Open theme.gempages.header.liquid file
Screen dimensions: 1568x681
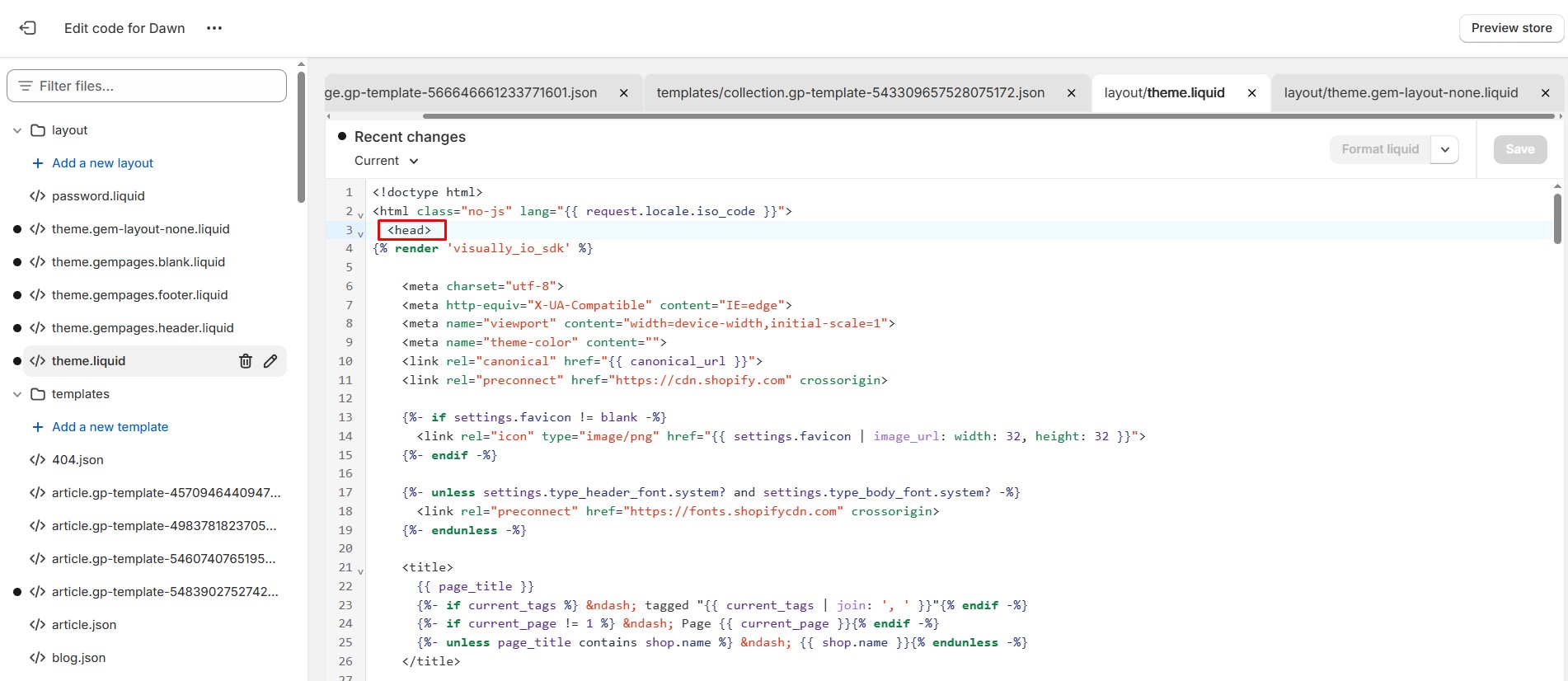[143, 328]
